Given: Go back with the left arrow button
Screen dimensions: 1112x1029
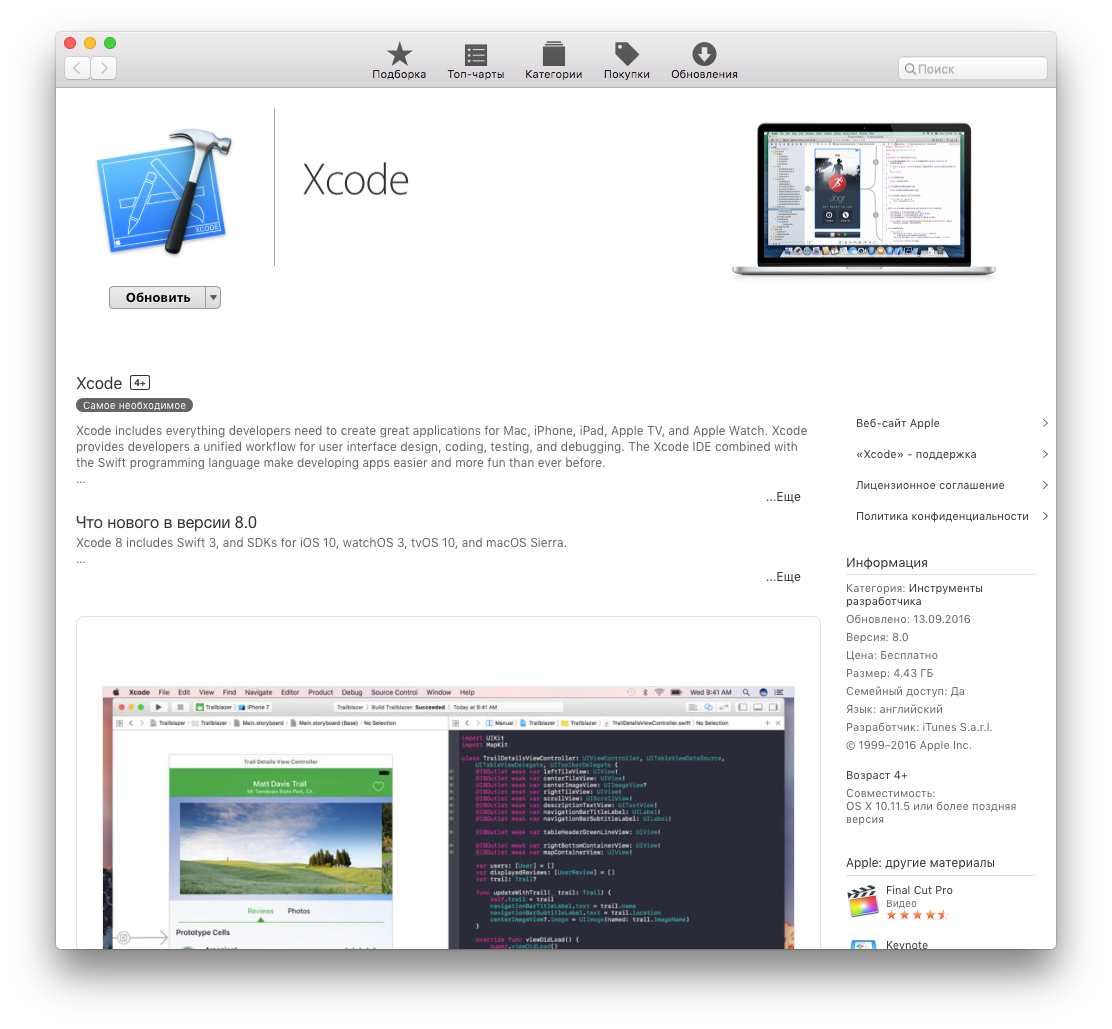Looking at the screenshot, I should pos(78,68).
